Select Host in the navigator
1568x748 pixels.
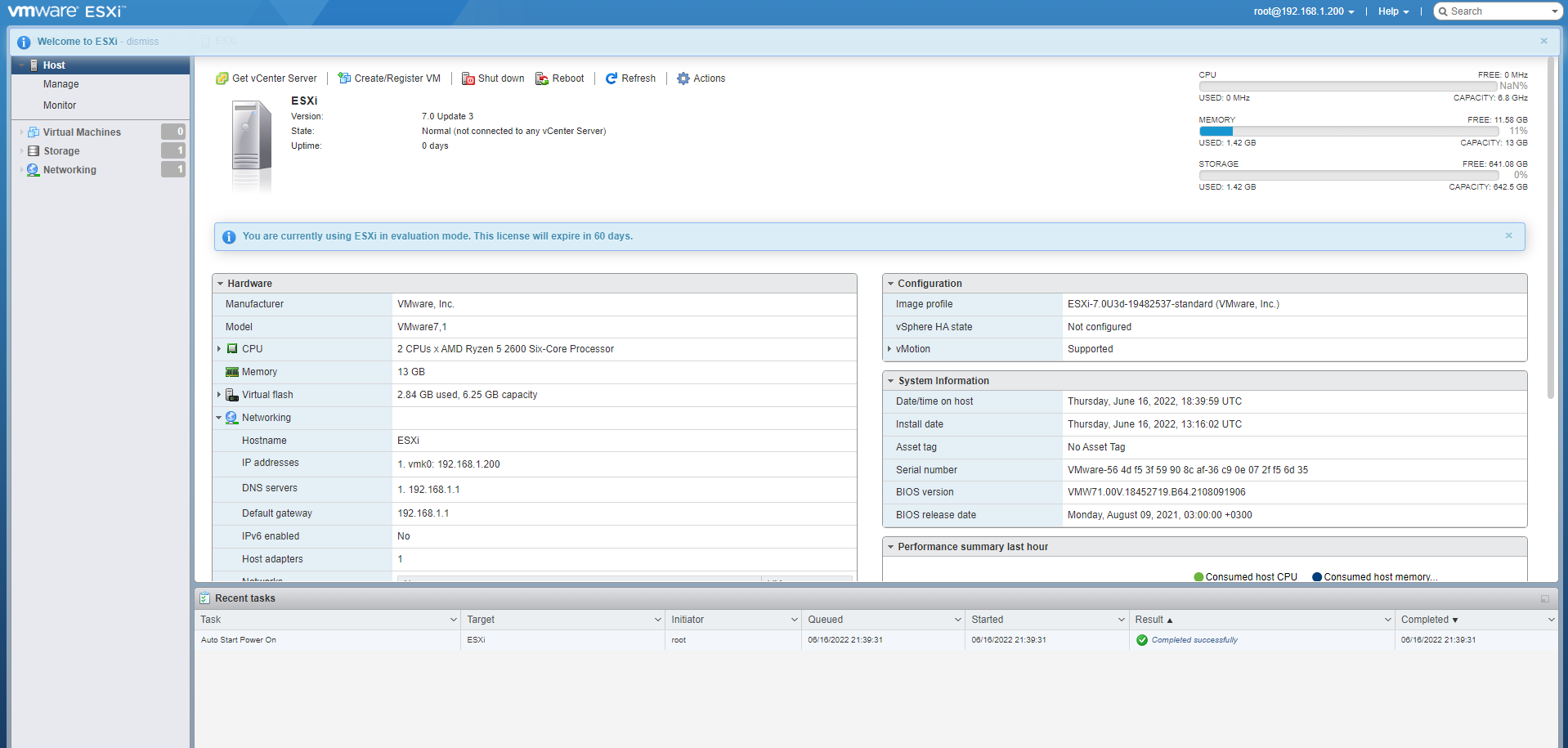pyautogui.click(x=101, y=65)
